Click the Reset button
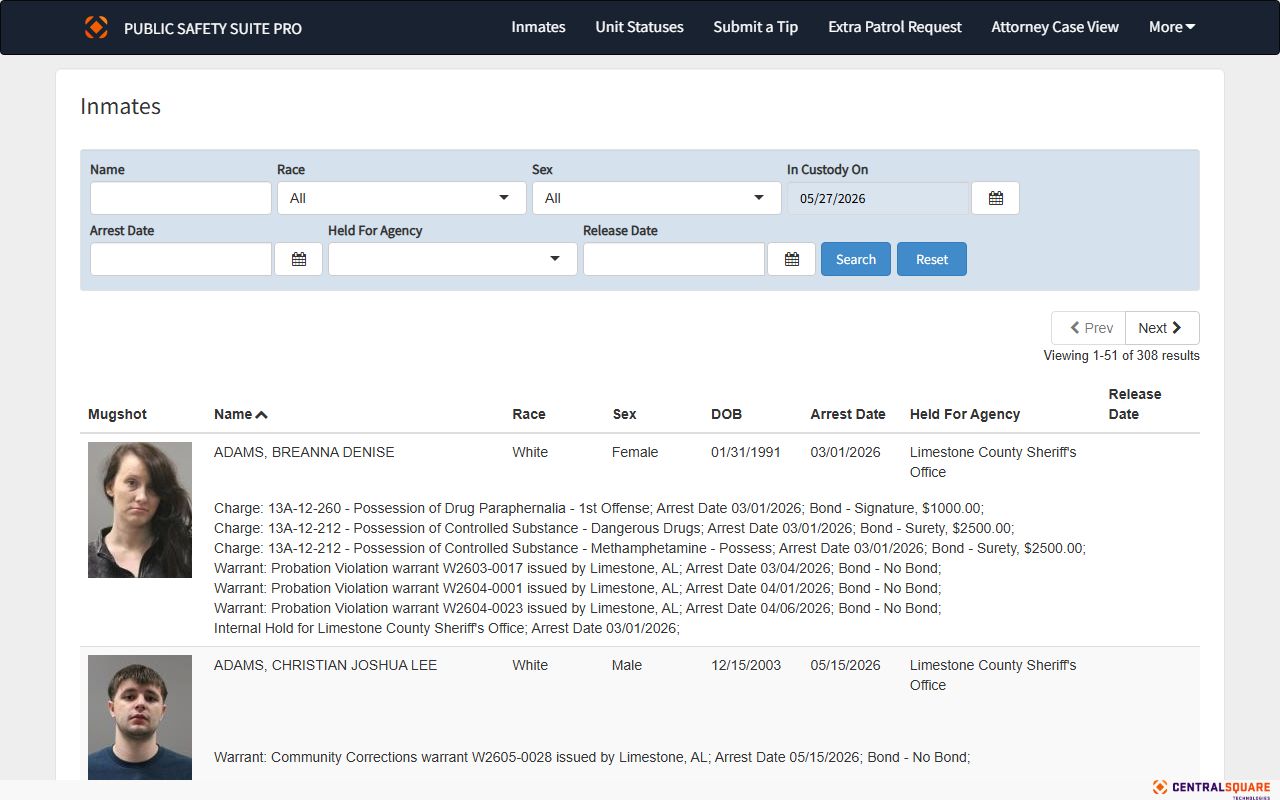 932,259
